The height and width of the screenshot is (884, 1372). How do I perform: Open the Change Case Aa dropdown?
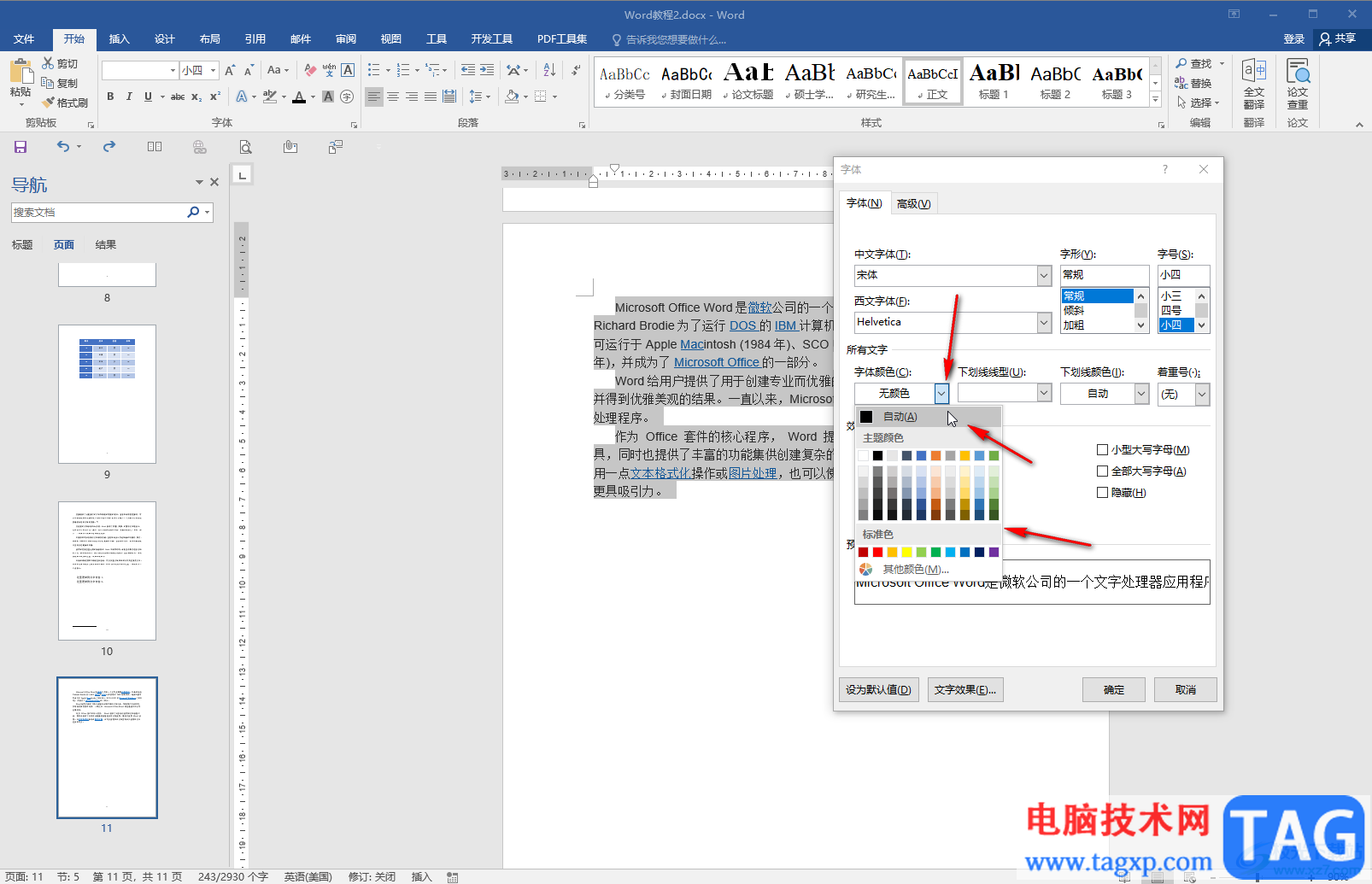pyautogui.click(x=278, y=70)
